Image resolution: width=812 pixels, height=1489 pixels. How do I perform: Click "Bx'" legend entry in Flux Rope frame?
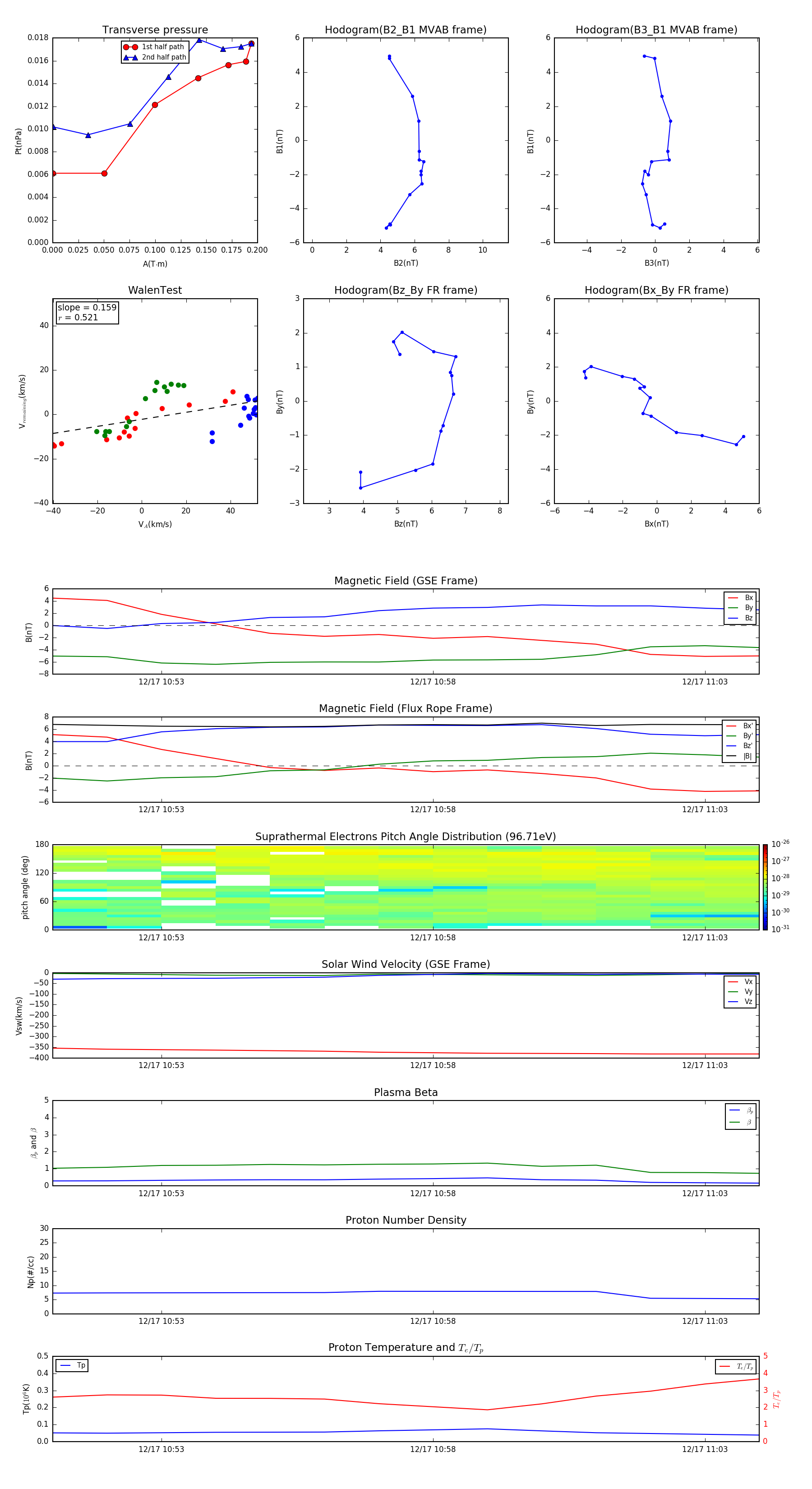740,726
